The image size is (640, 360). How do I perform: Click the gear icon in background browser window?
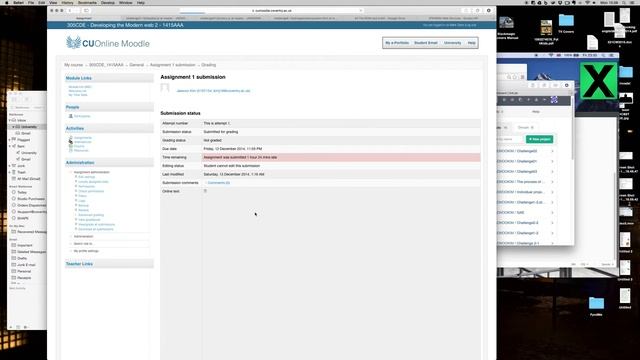(x=567, y=85)
